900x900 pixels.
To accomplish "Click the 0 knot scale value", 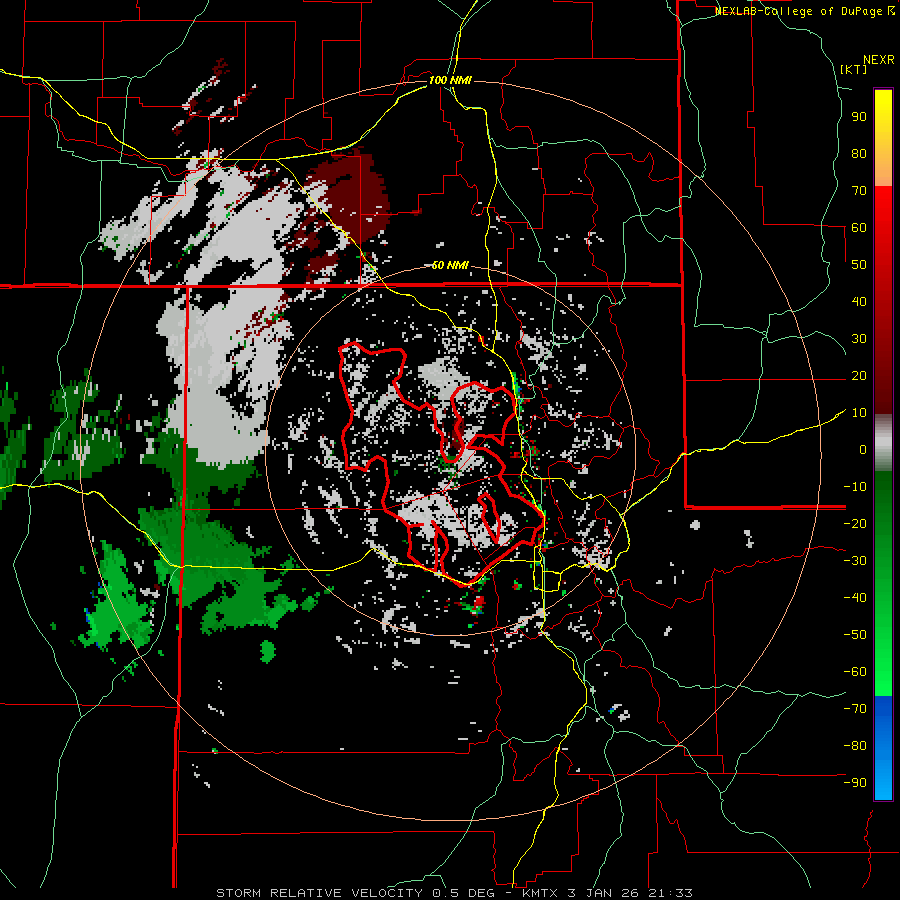I will click(863, 449).
